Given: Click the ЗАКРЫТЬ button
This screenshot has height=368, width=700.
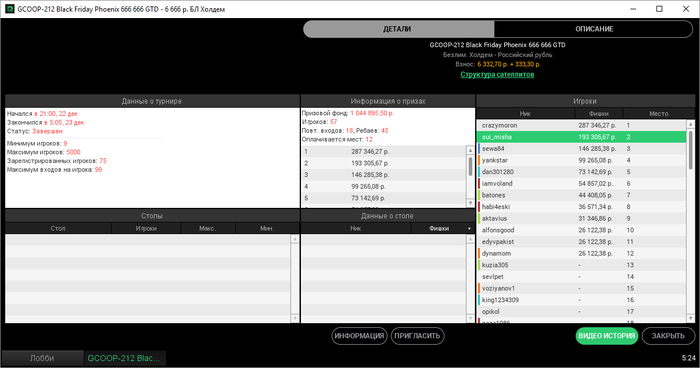Looking at the screenshot, I should (668, 336).
